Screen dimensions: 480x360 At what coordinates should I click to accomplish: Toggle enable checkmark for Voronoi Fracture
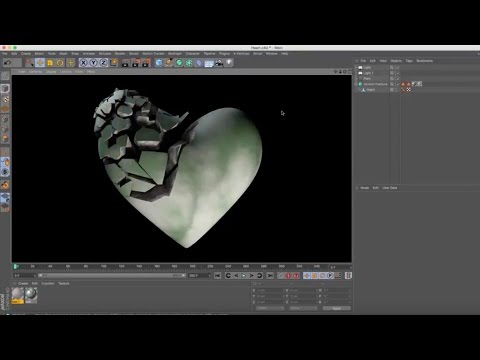398,84
